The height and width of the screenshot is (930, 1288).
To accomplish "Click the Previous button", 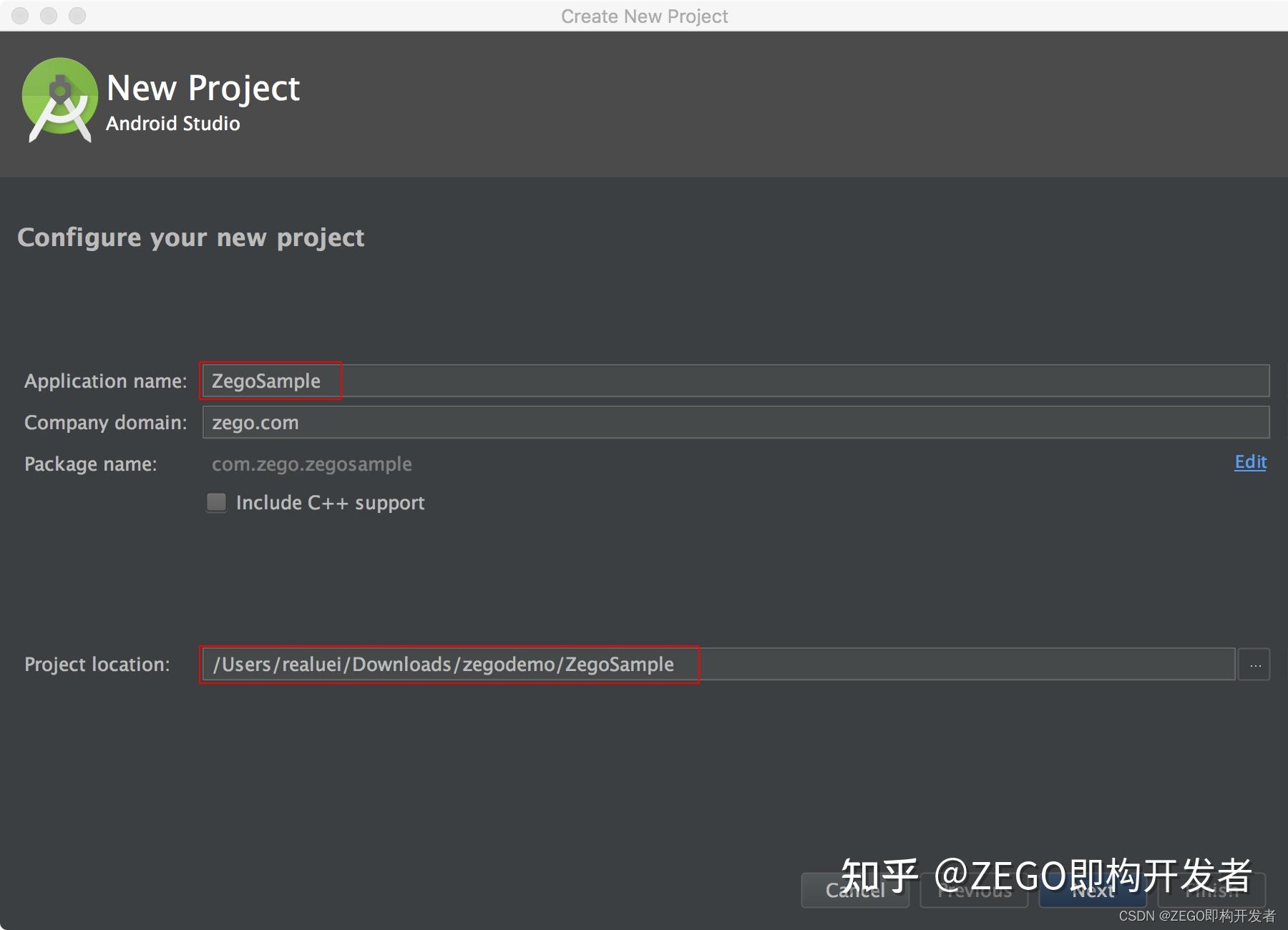I will (x=973, y=891).
